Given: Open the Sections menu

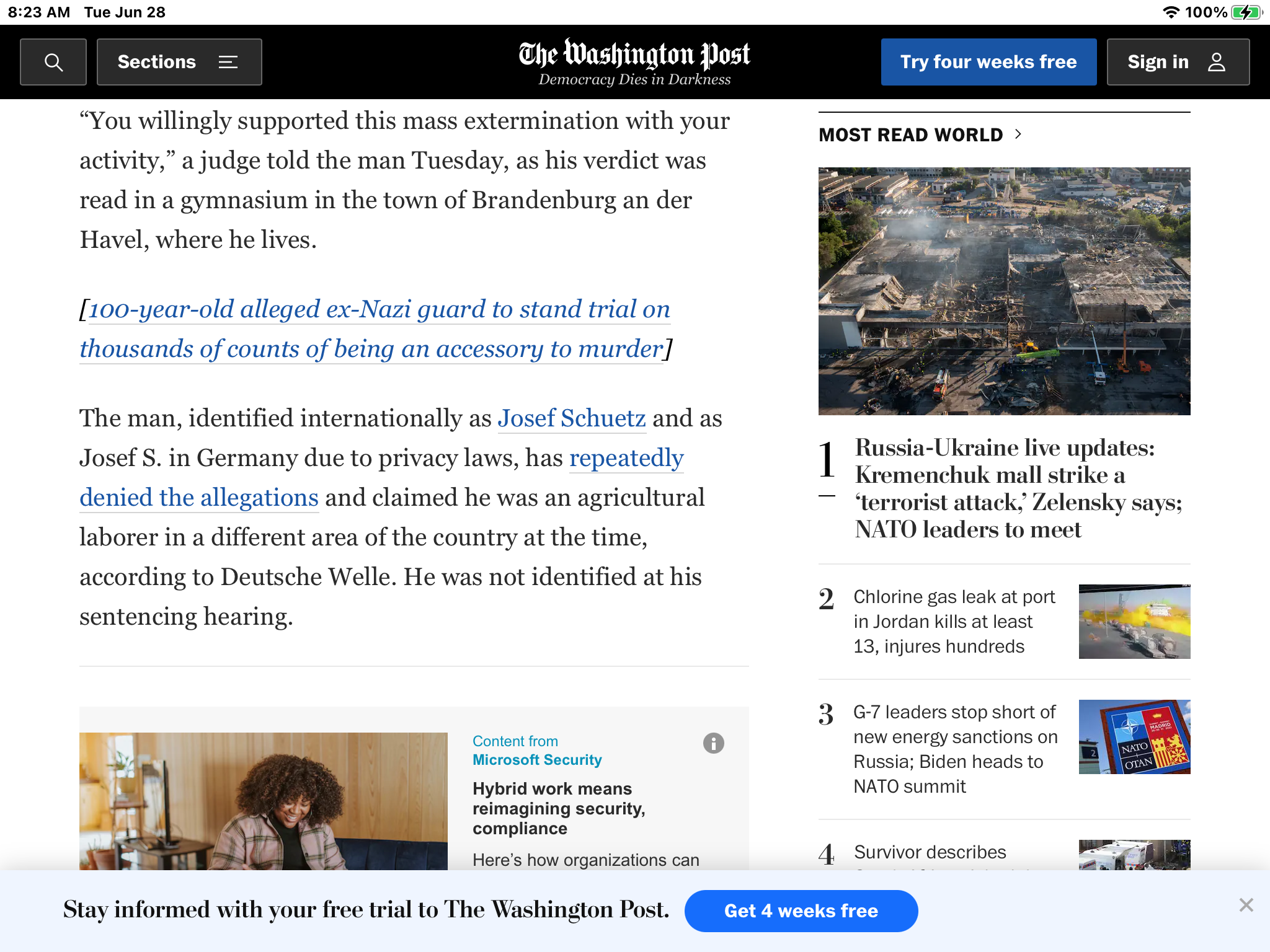Looking at the screenshot, I should click(179, 62).
